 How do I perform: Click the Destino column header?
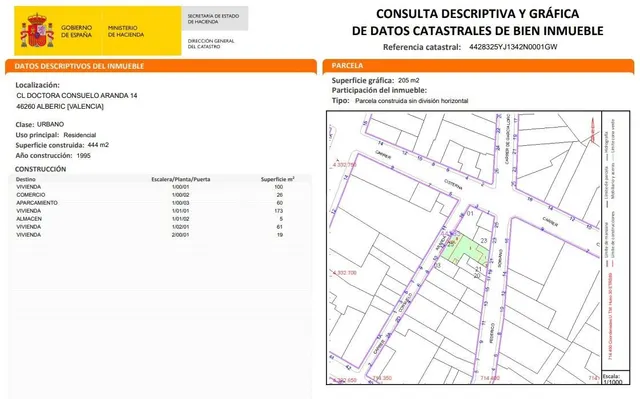26,179
